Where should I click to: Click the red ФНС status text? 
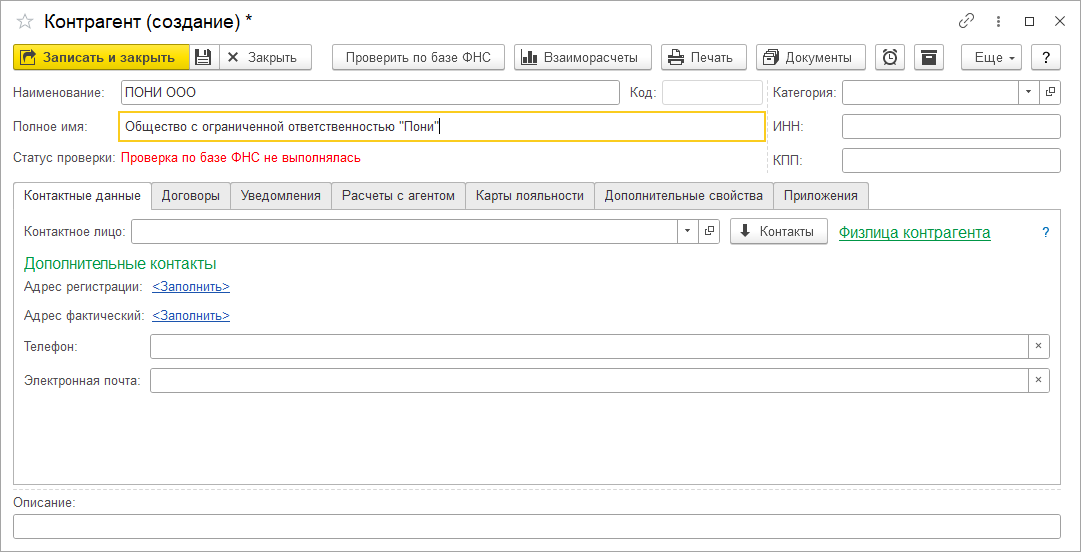[x=241, y=158]
